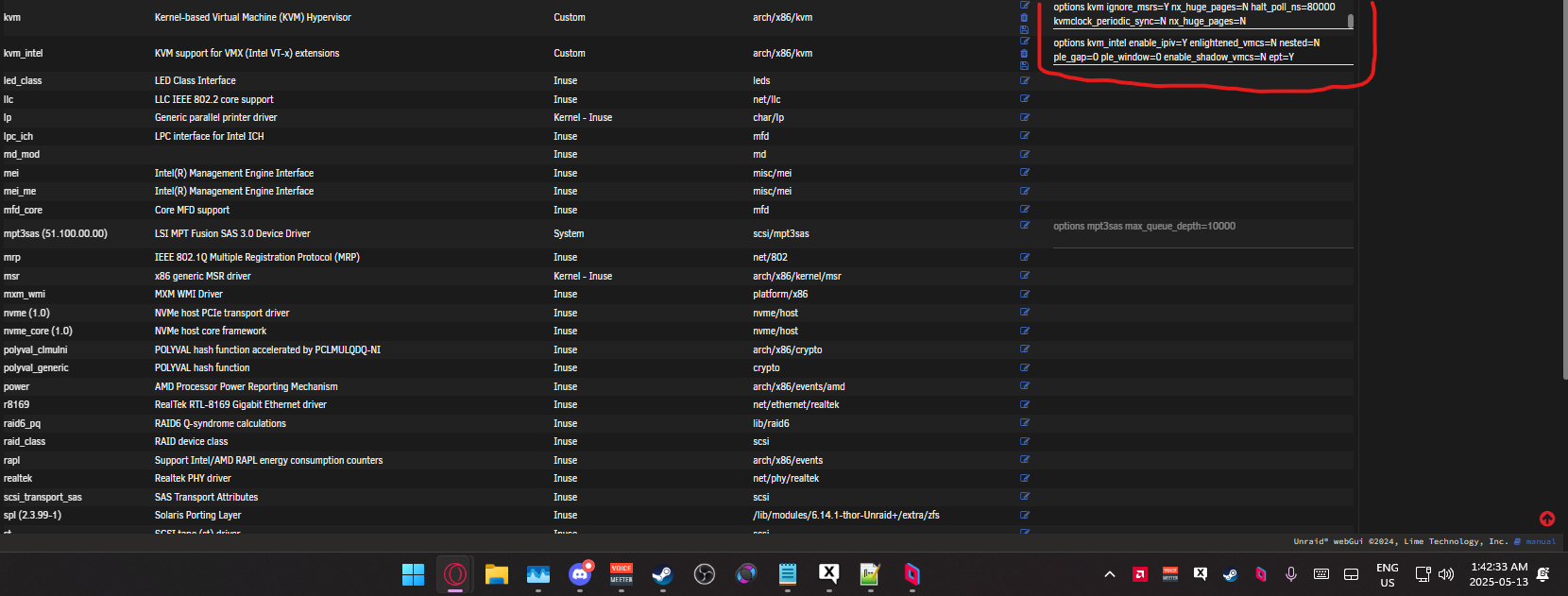Open the clock and date panel
Screen dimensions: 1568x596
(x=1498, y=574)
